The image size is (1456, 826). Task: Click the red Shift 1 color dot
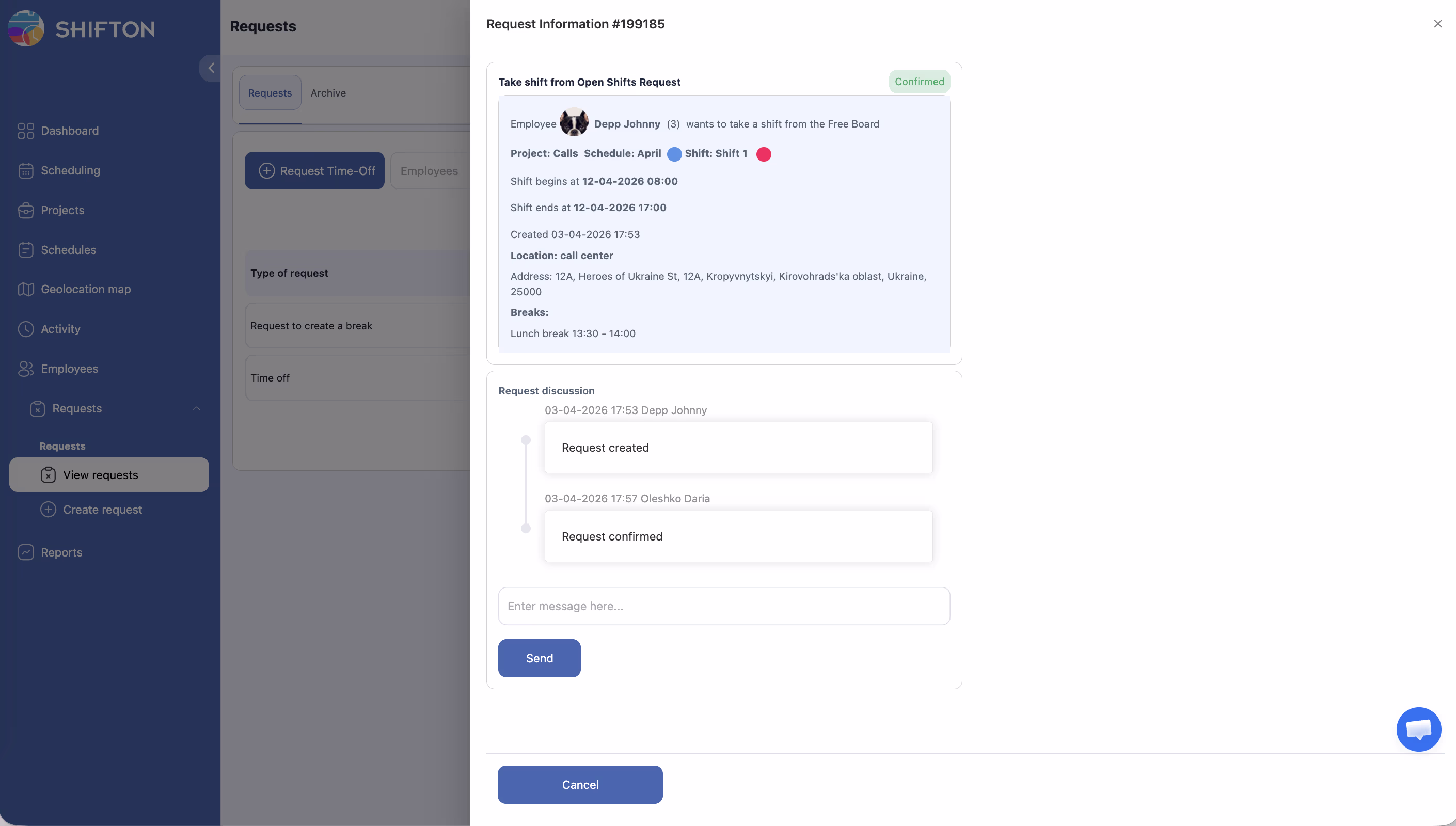coord(764,154)
